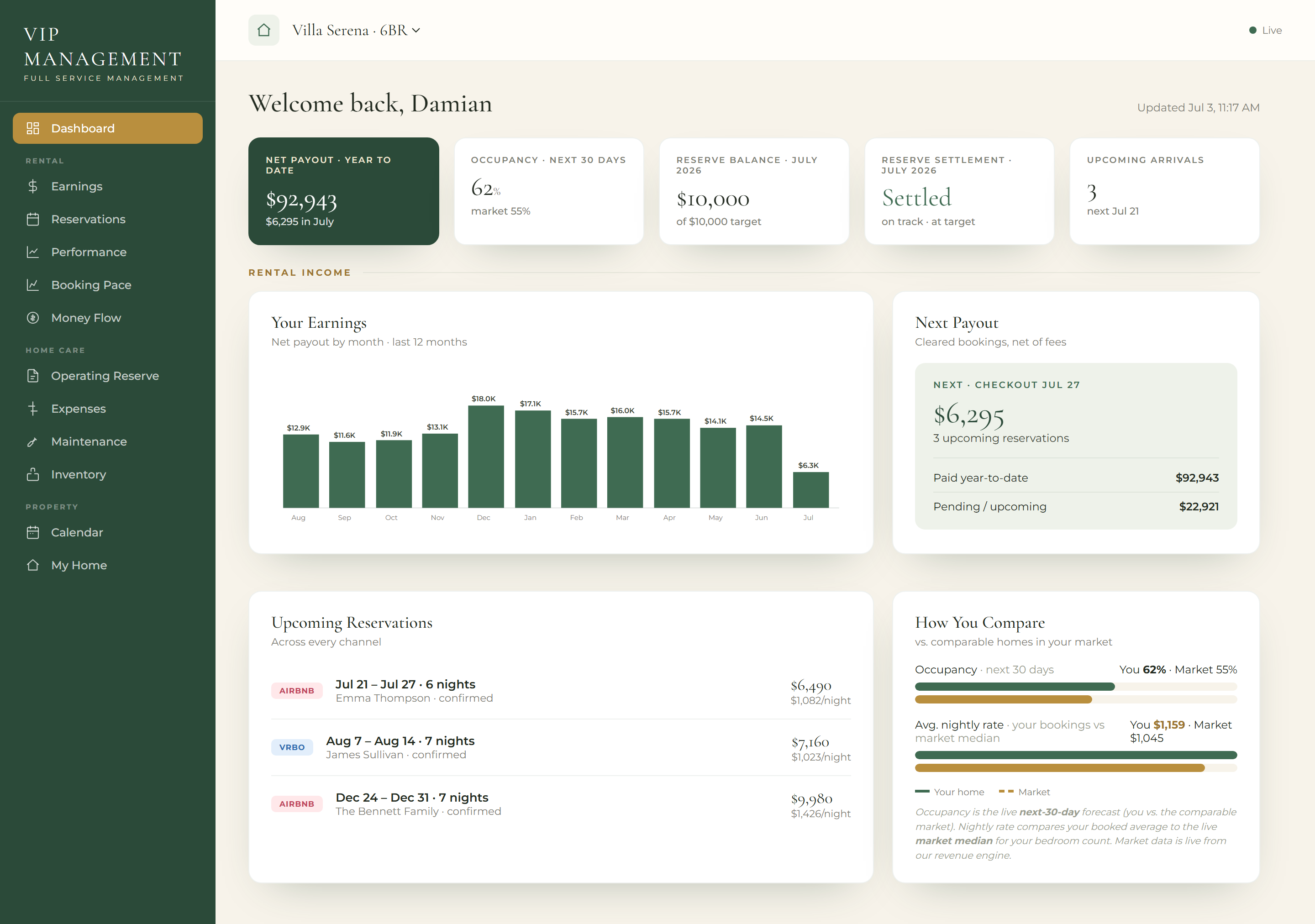Click the gold market nightly rate bar
This screenshot has height=924, width=1315.
(x=1060, y=768)
